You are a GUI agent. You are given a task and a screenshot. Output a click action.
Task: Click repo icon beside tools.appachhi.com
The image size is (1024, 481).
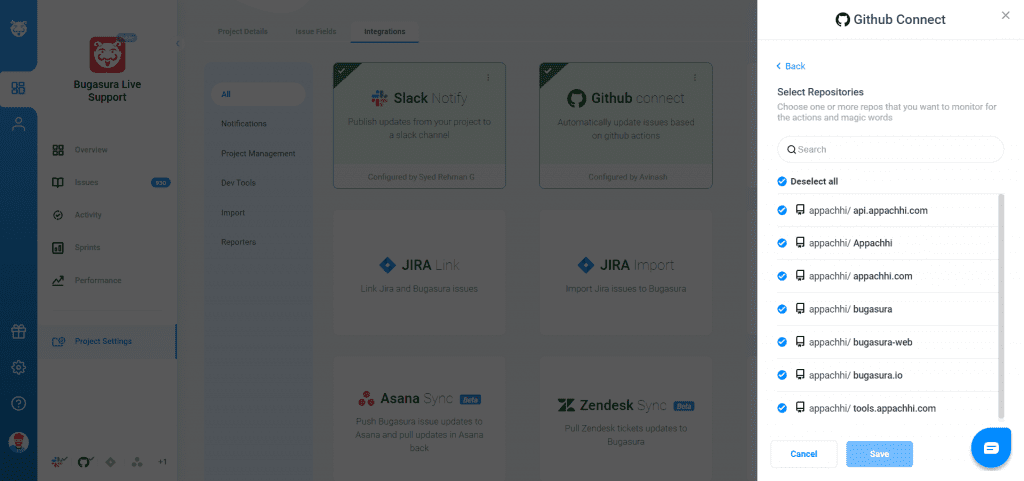click(x=800, y=408)
